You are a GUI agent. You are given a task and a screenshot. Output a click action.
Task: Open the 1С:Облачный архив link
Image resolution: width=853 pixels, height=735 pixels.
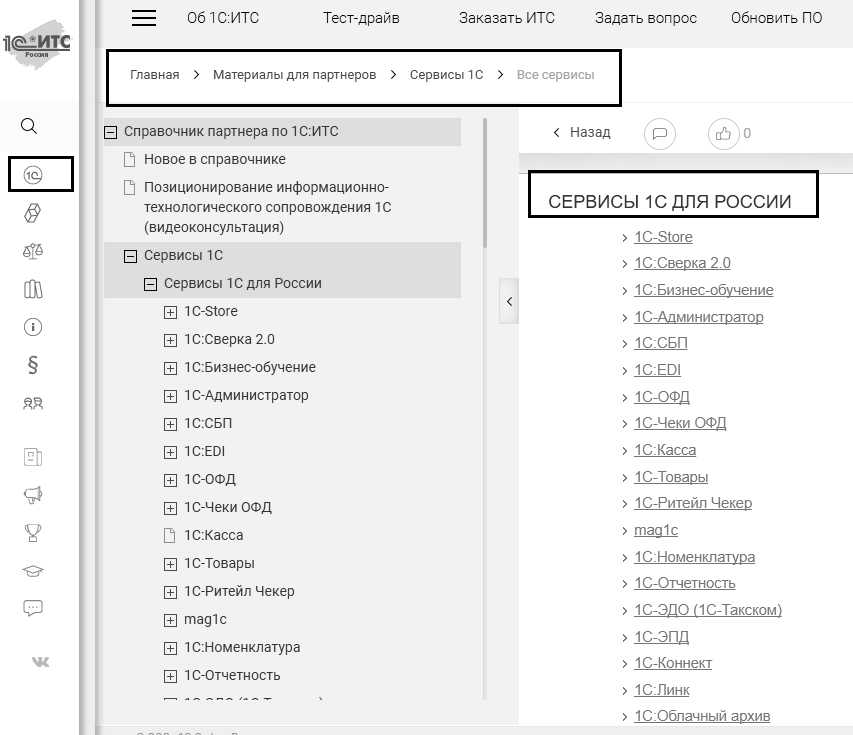[x=702, y=716]
